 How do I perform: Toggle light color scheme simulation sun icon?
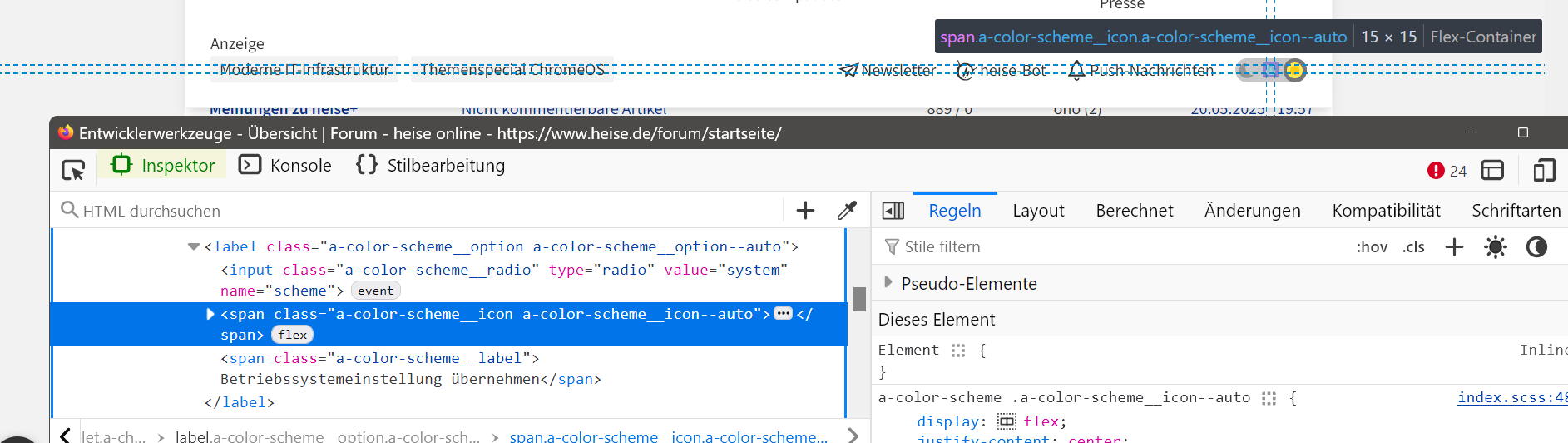tap(1496, 247)
